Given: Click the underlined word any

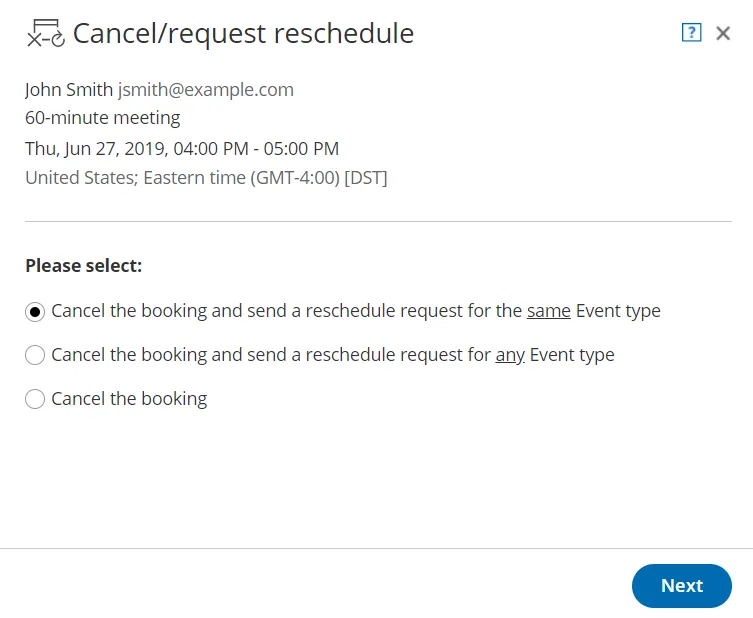Looking at the screenshot, I should pyautogui.click(x=510, y=355).
